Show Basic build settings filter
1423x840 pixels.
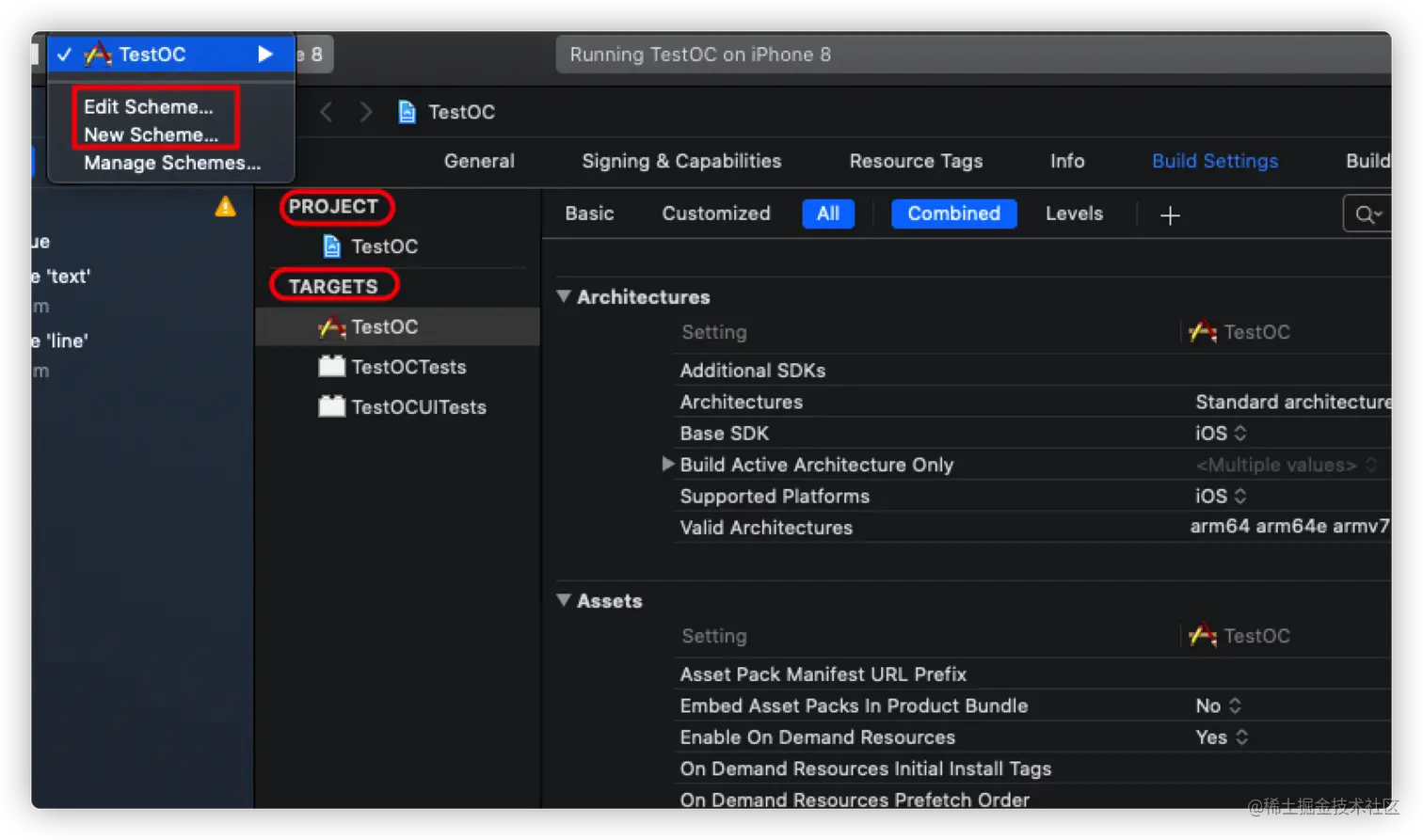589,214
